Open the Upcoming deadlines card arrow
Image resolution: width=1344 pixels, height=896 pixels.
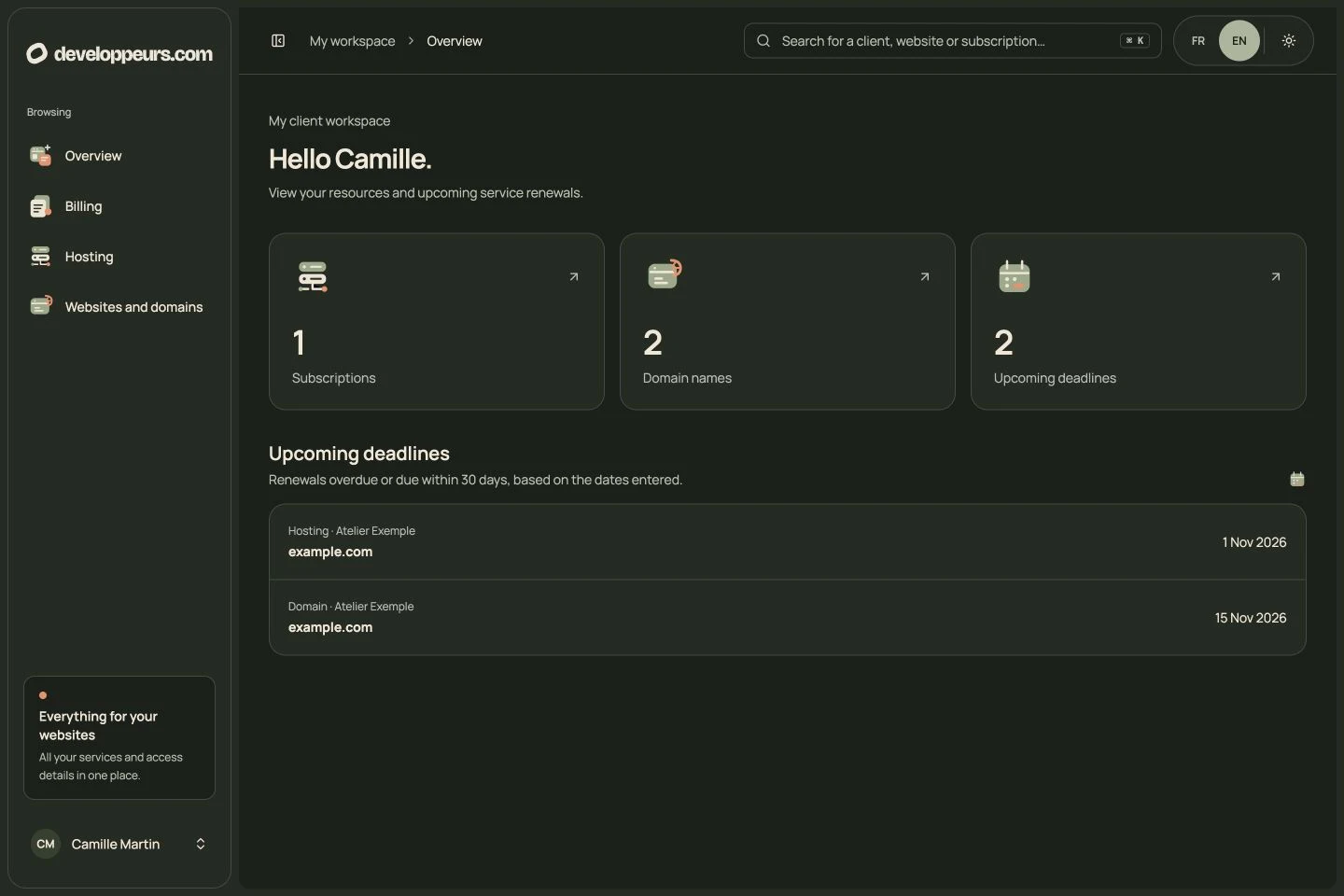pyautogui.click(x=1276, y=276)
